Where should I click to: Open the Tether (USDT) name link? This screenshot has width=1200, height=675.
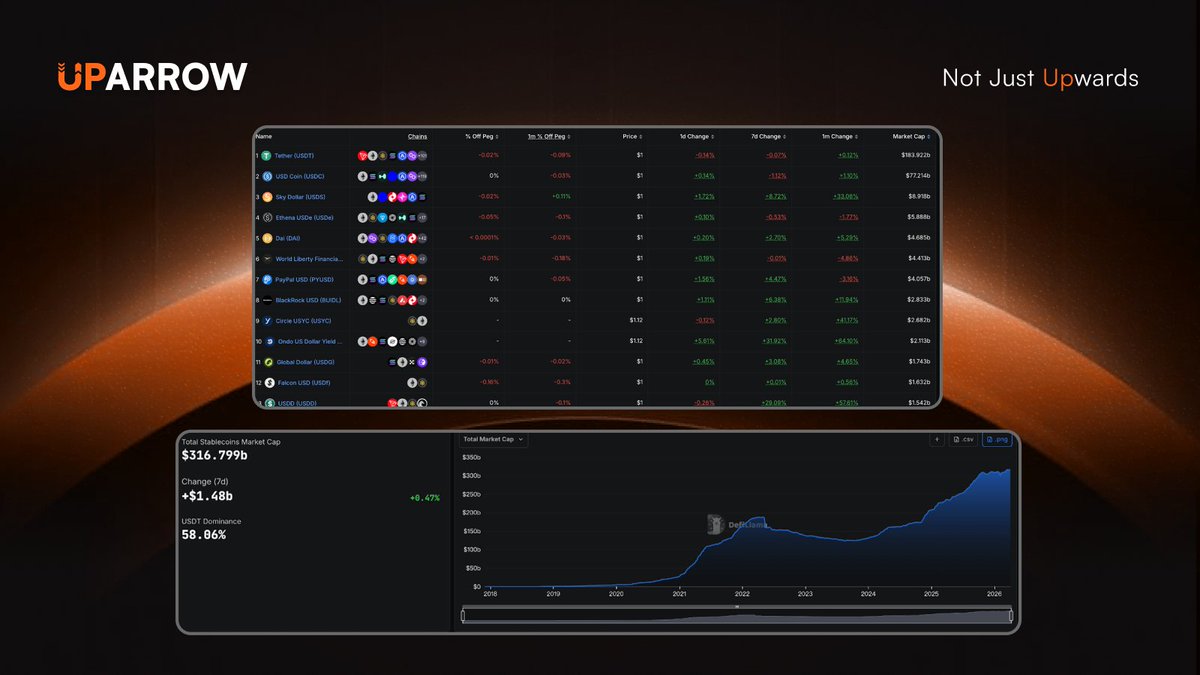point(295,156)
